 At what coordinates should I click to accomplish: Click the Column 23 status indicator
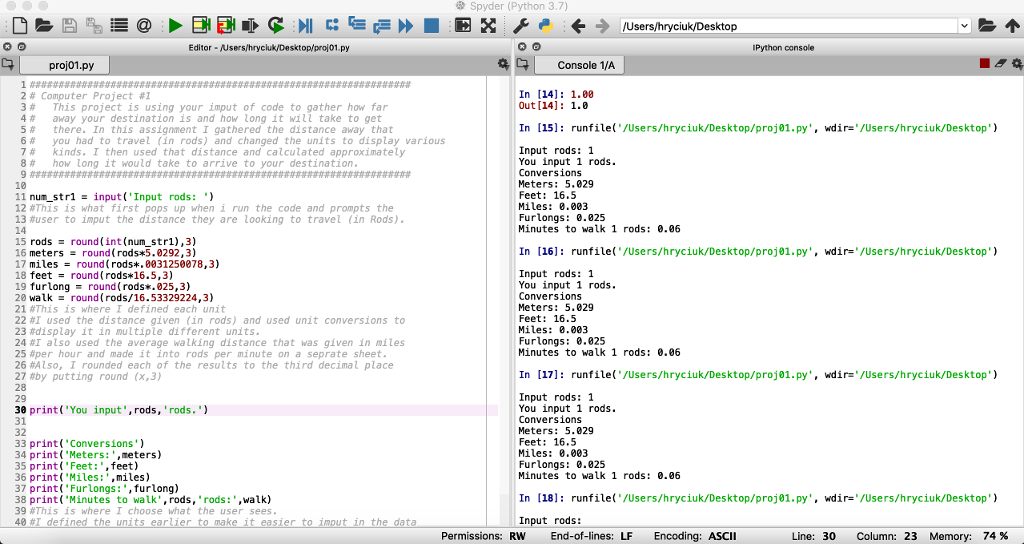pyautogui.click(x=887, y=536)
